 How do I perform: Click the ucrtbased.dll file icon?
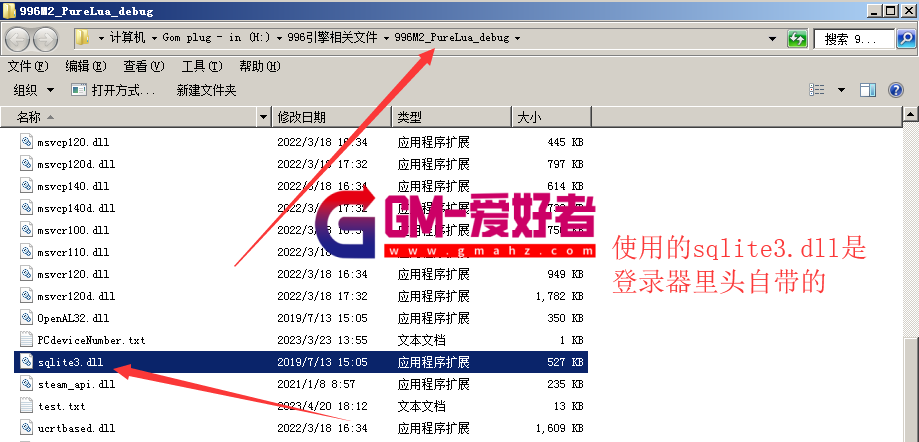26,428
